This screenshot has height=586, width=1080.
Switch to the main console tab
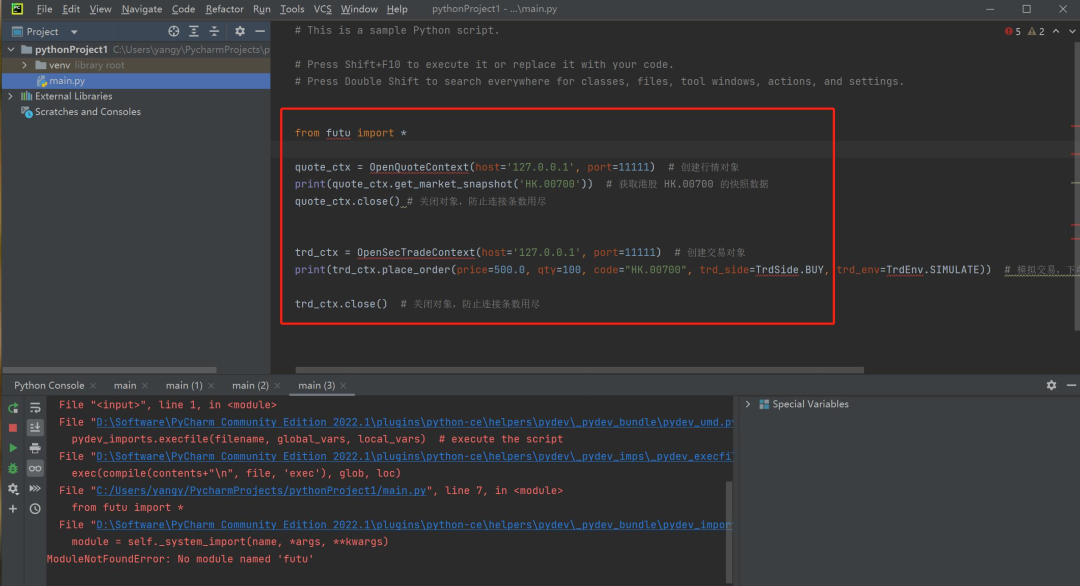[125, 386]
